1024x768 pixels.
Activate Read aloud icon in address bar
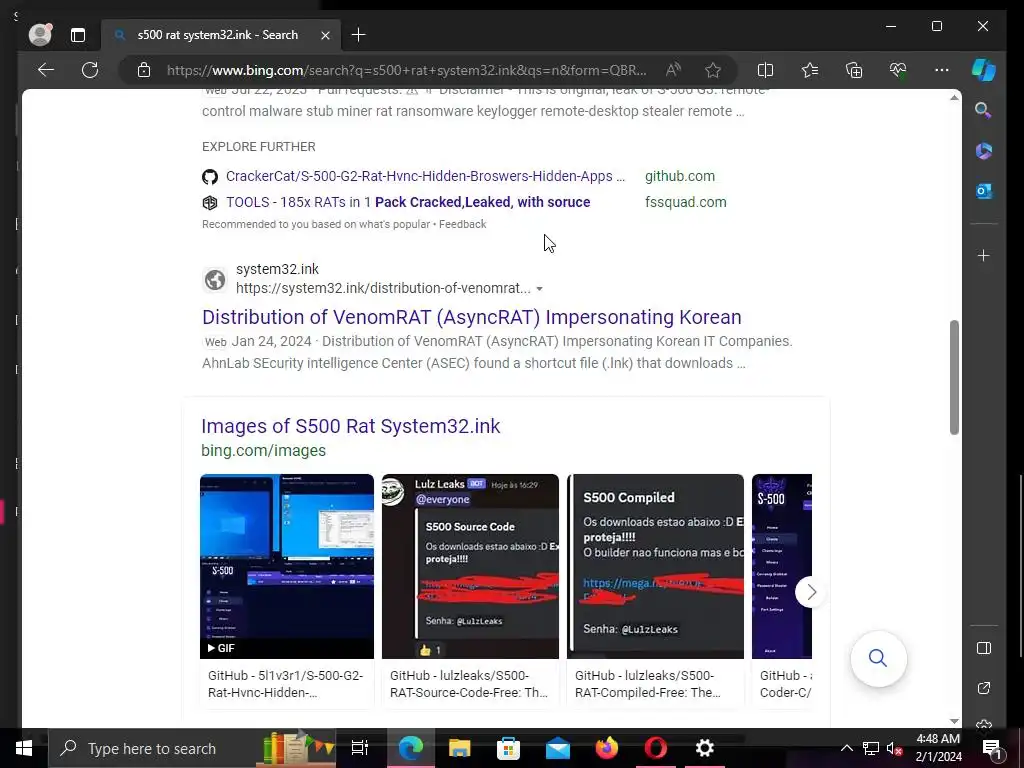click(x=673, y=70)
